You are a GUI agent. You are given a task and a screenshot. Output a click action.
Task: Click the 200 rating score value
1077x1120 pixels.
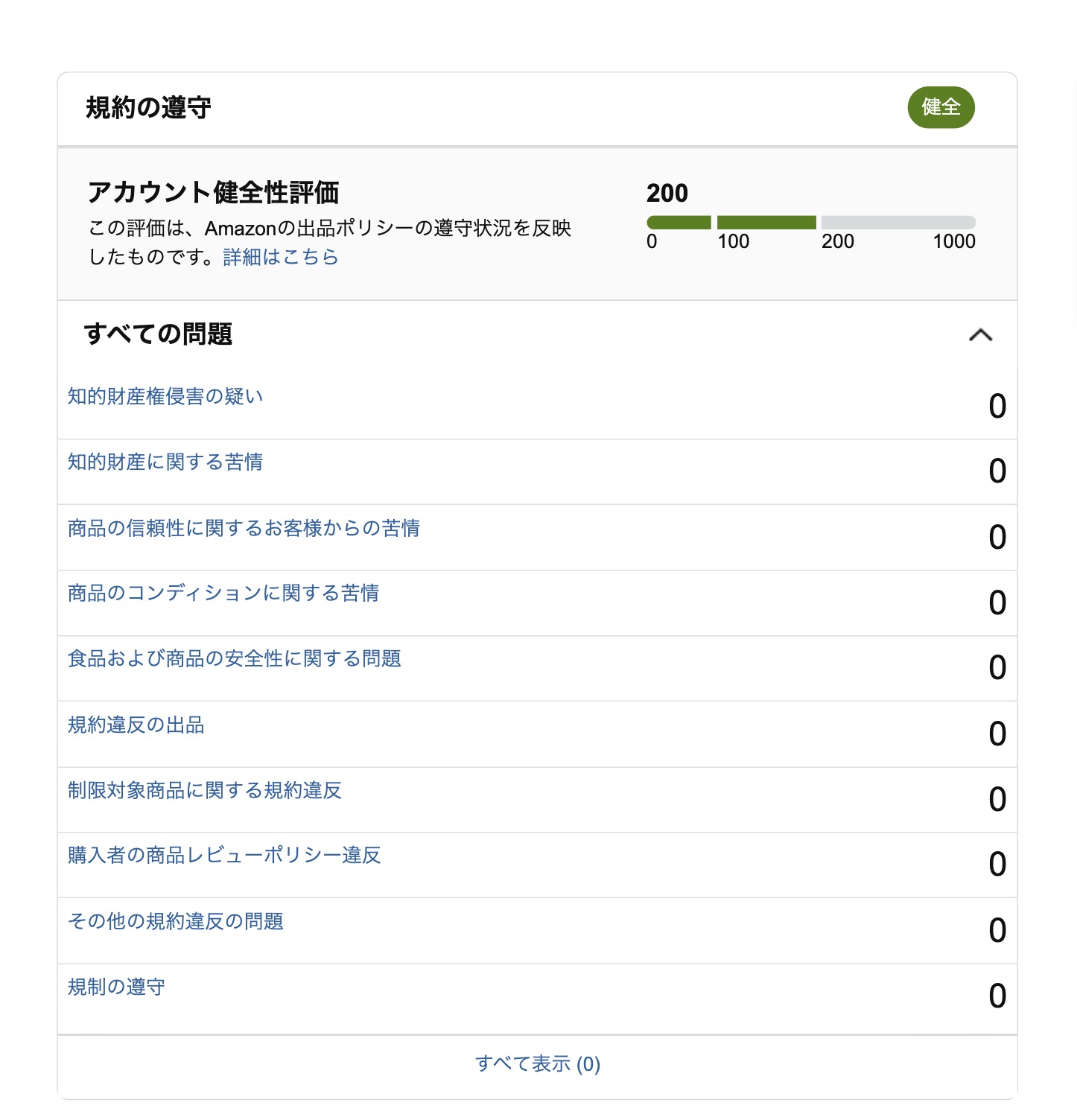(667, 194)
